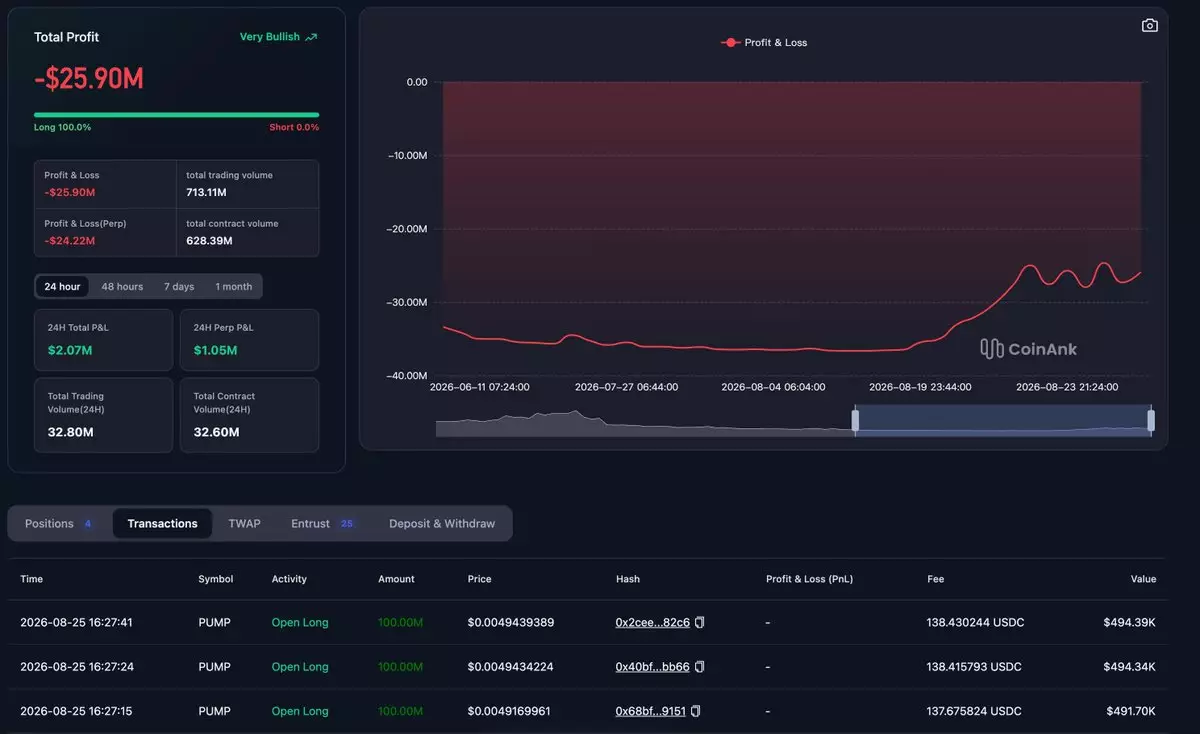Copy hash 0x68bf...9151 with copy icon
This screenshot has width=1200, height=734.
point(696,711)
